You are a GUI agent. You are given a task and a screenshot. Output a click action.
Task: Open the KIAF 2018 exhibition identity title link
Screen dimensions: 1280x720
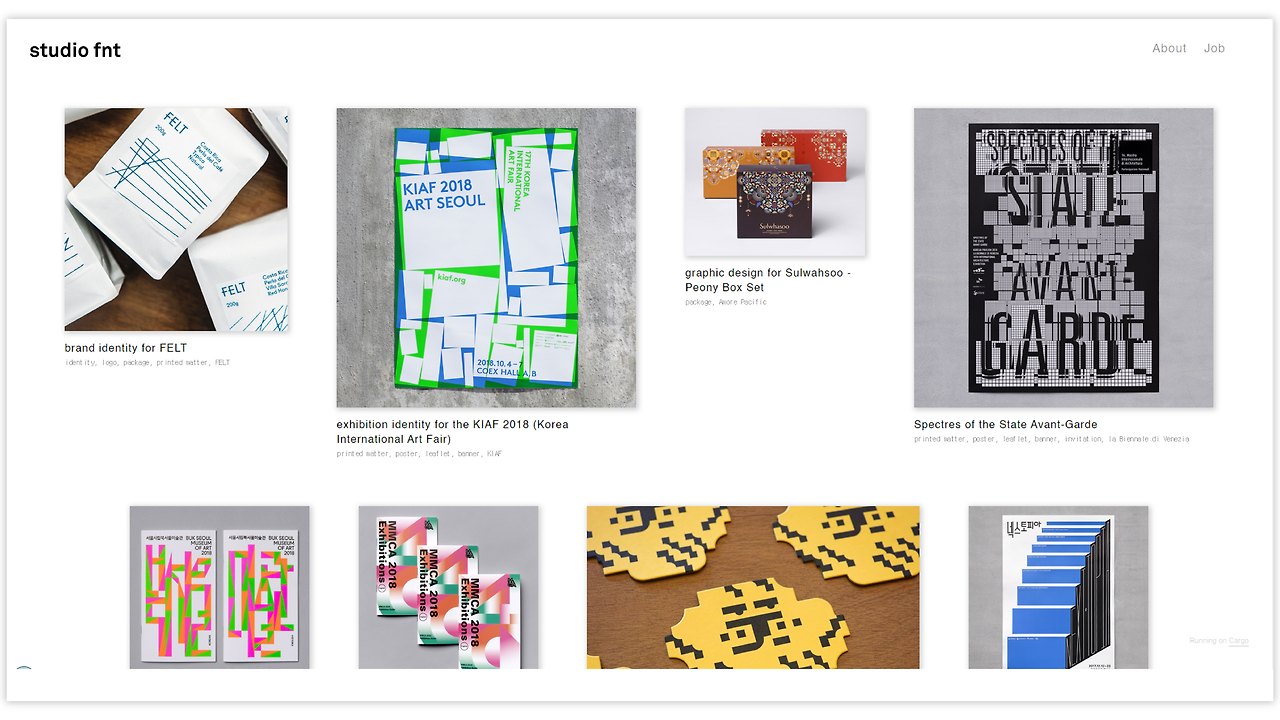click(452, 432)
